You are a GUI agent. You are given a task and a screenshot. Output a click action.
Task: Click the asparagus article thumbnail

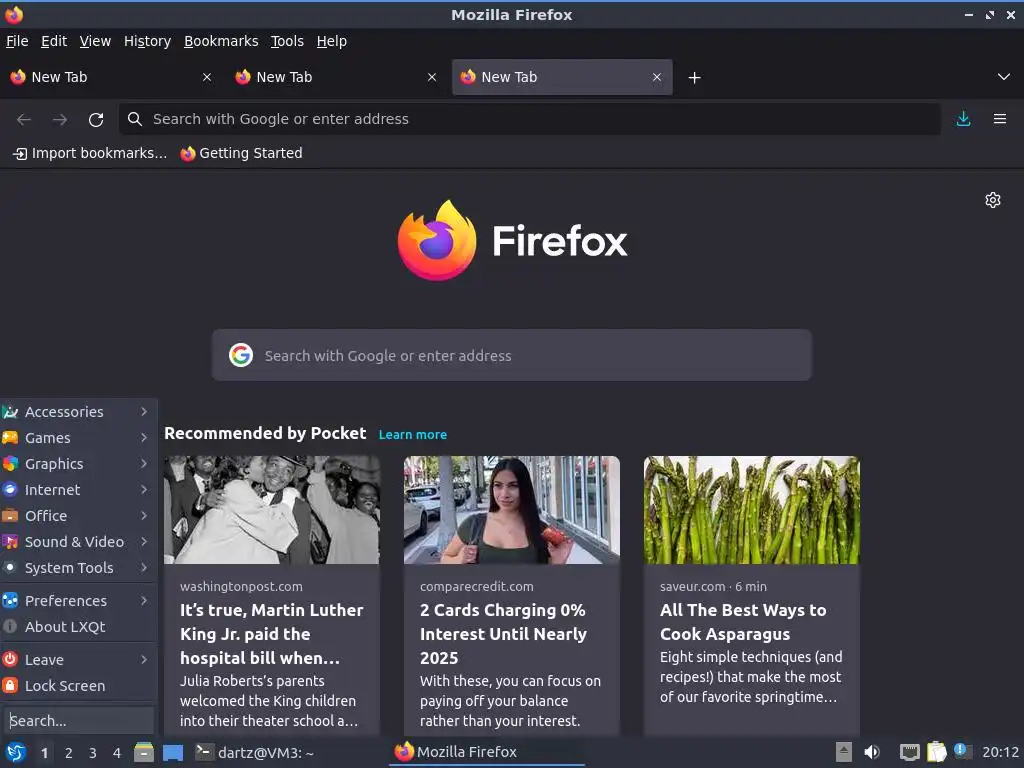[x=752, y=510]
